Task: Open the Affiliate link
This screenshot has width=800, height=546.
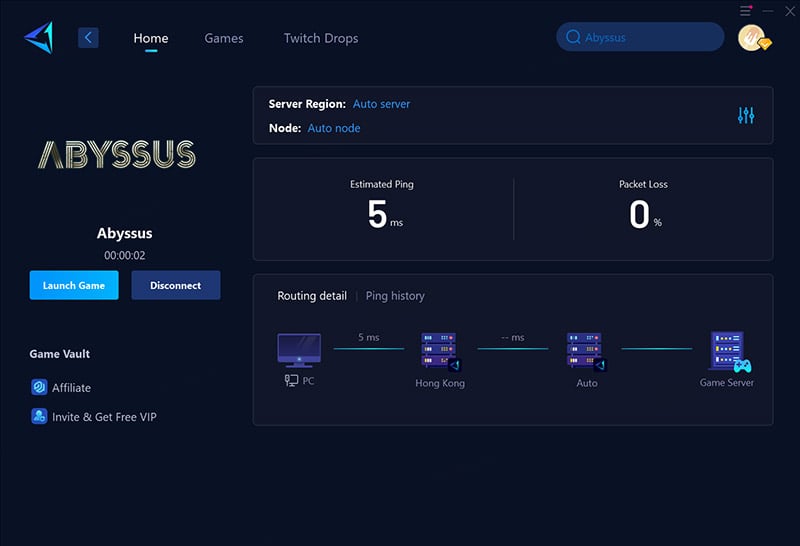Action: [x=71, y=388]
